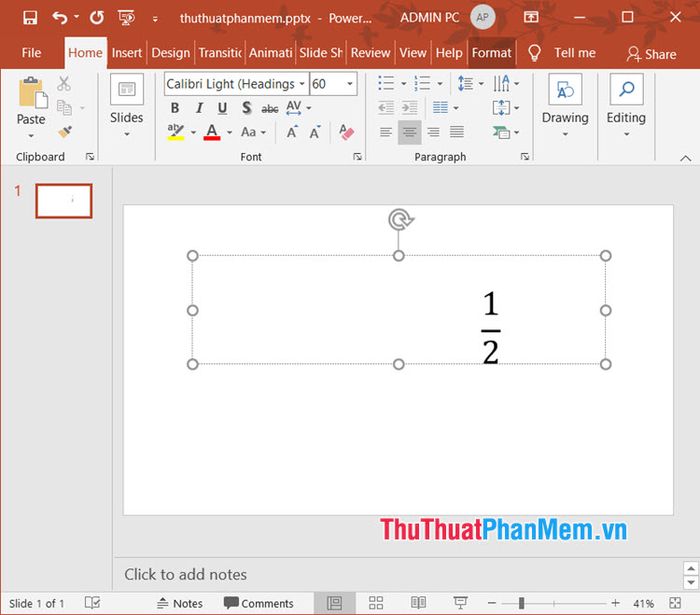700x615 pixels.
Task: Switch to the Review tab
Action: 370,53
